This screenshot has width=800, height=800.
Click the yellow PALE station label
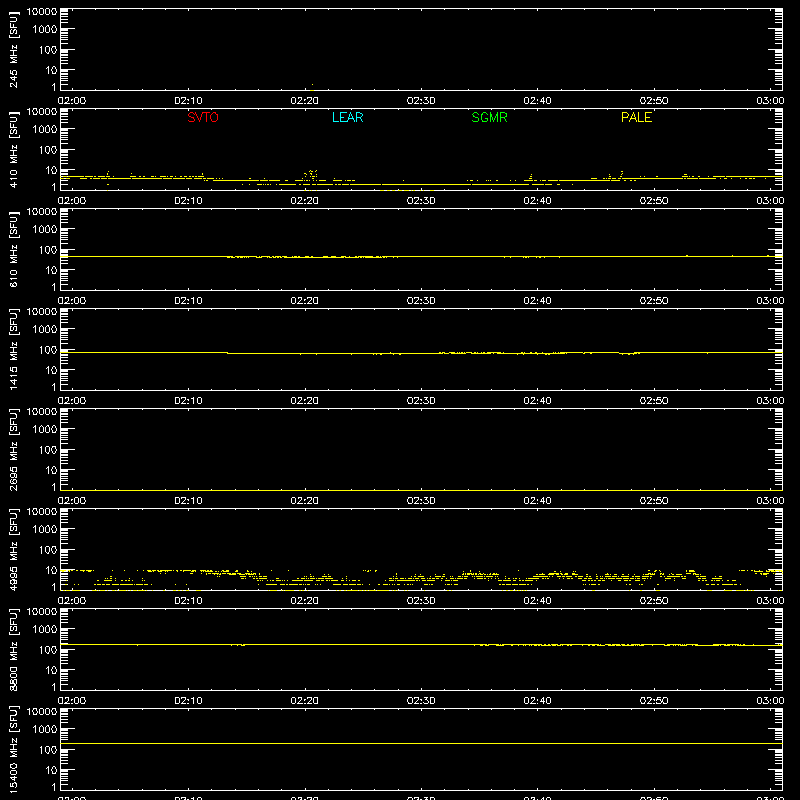(636, 117)
